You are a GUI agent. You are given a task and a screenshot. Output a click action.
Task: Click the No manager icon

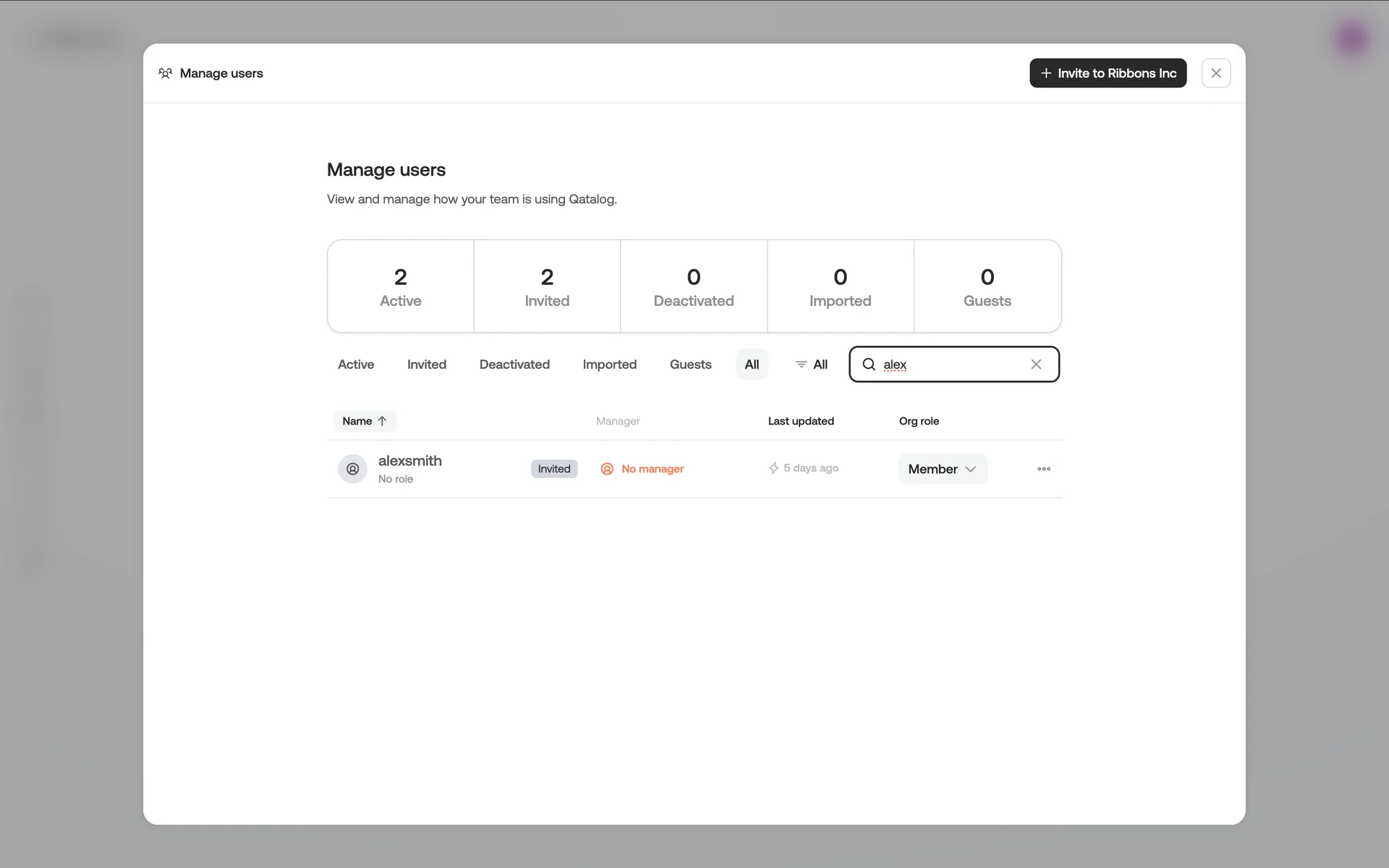[607, 469]
